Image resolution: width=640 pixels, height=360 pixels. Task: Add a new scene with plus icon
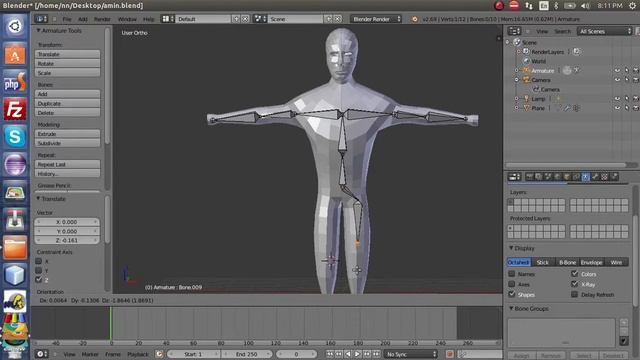329,19
